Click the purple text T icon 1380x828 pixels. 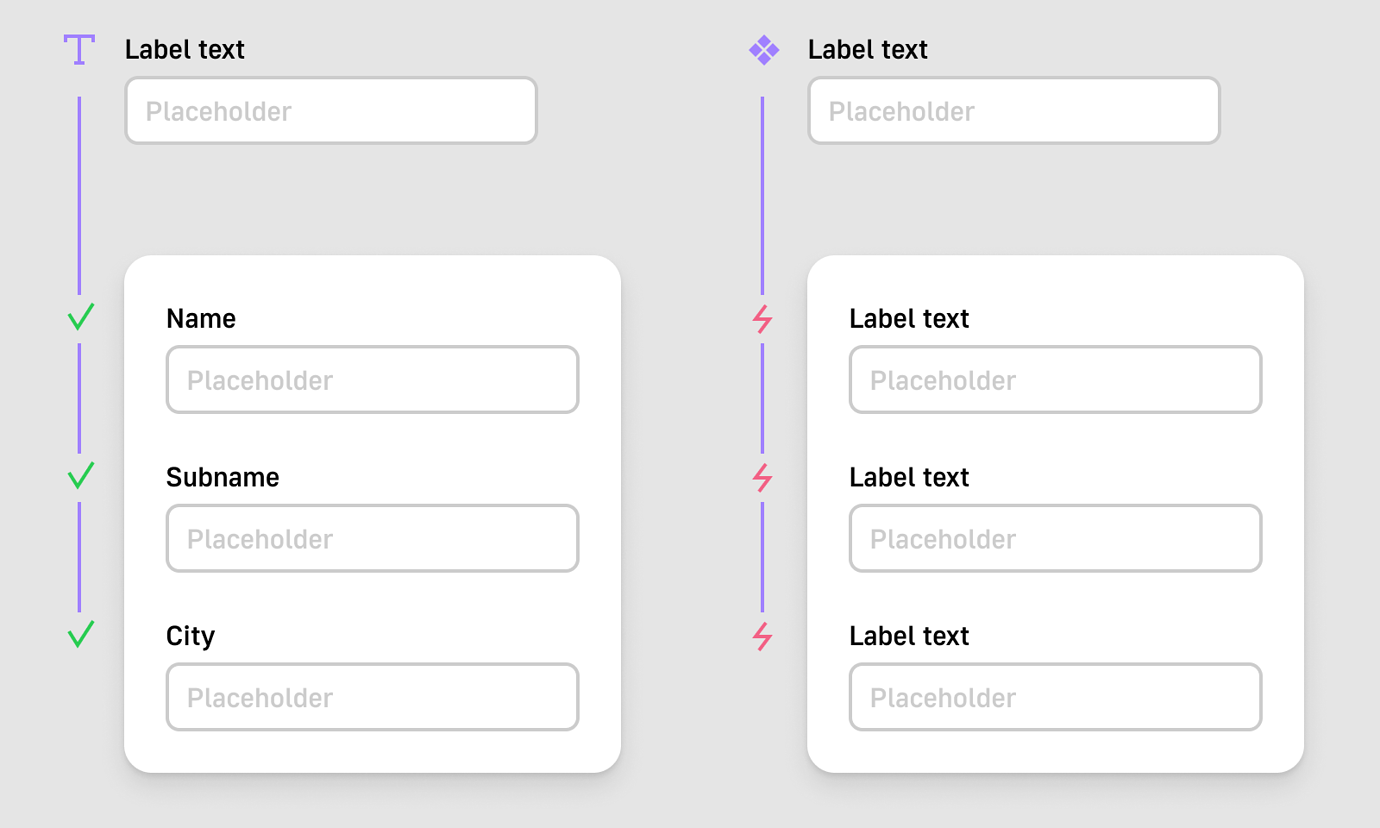tap(79, 49)
